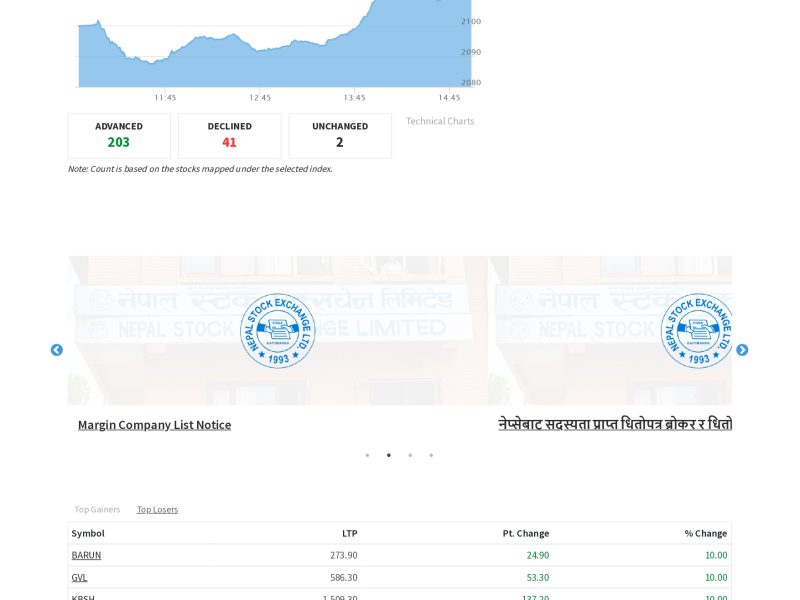Open the Margin Company List Notice
800x600 pixels.
coord(154,424)
